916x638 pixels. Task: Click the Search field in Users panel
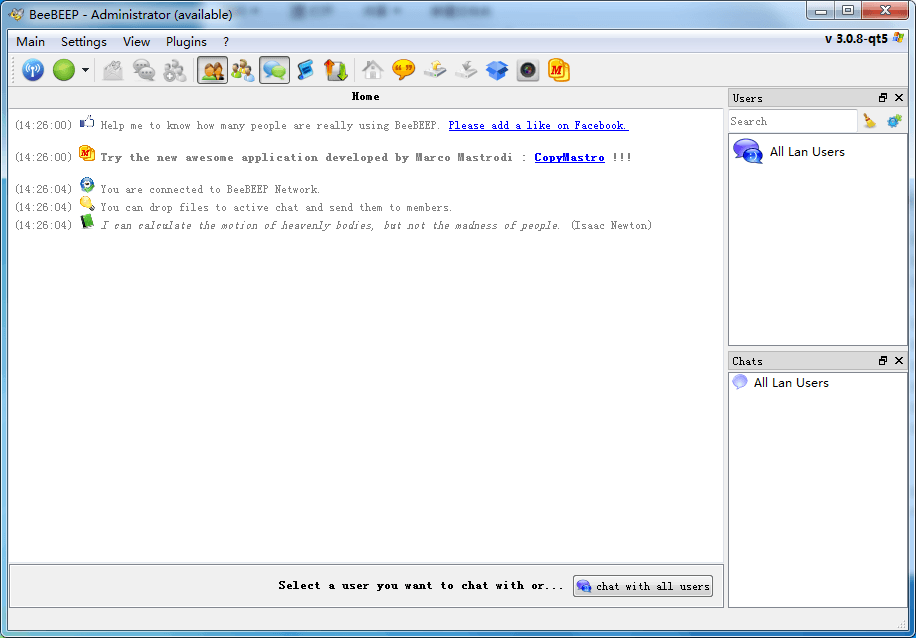(x=792, y=121)
